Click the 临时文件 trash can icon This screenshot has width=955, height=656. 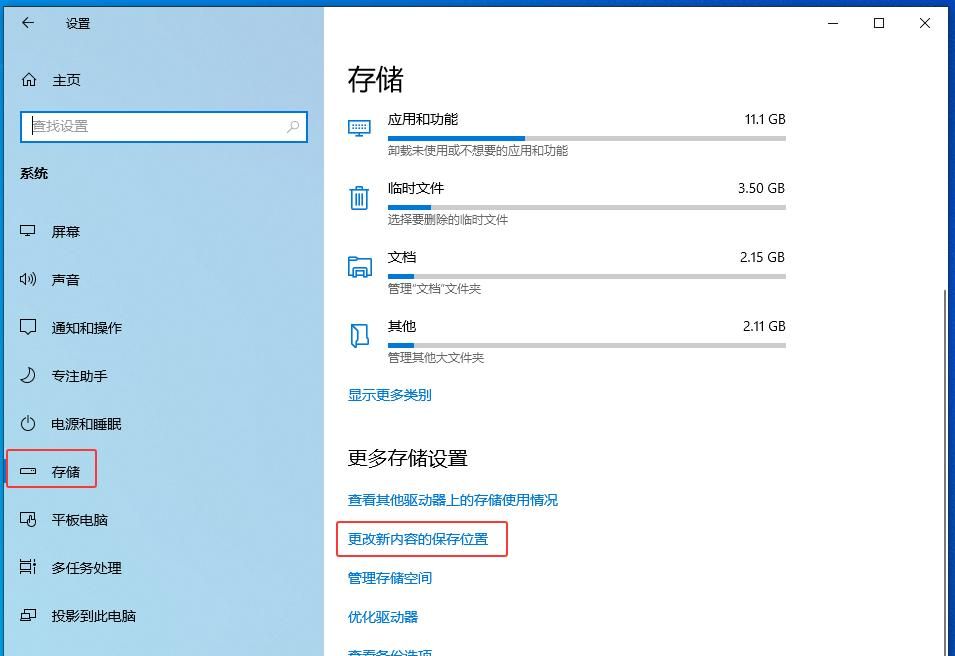point(359,198)
